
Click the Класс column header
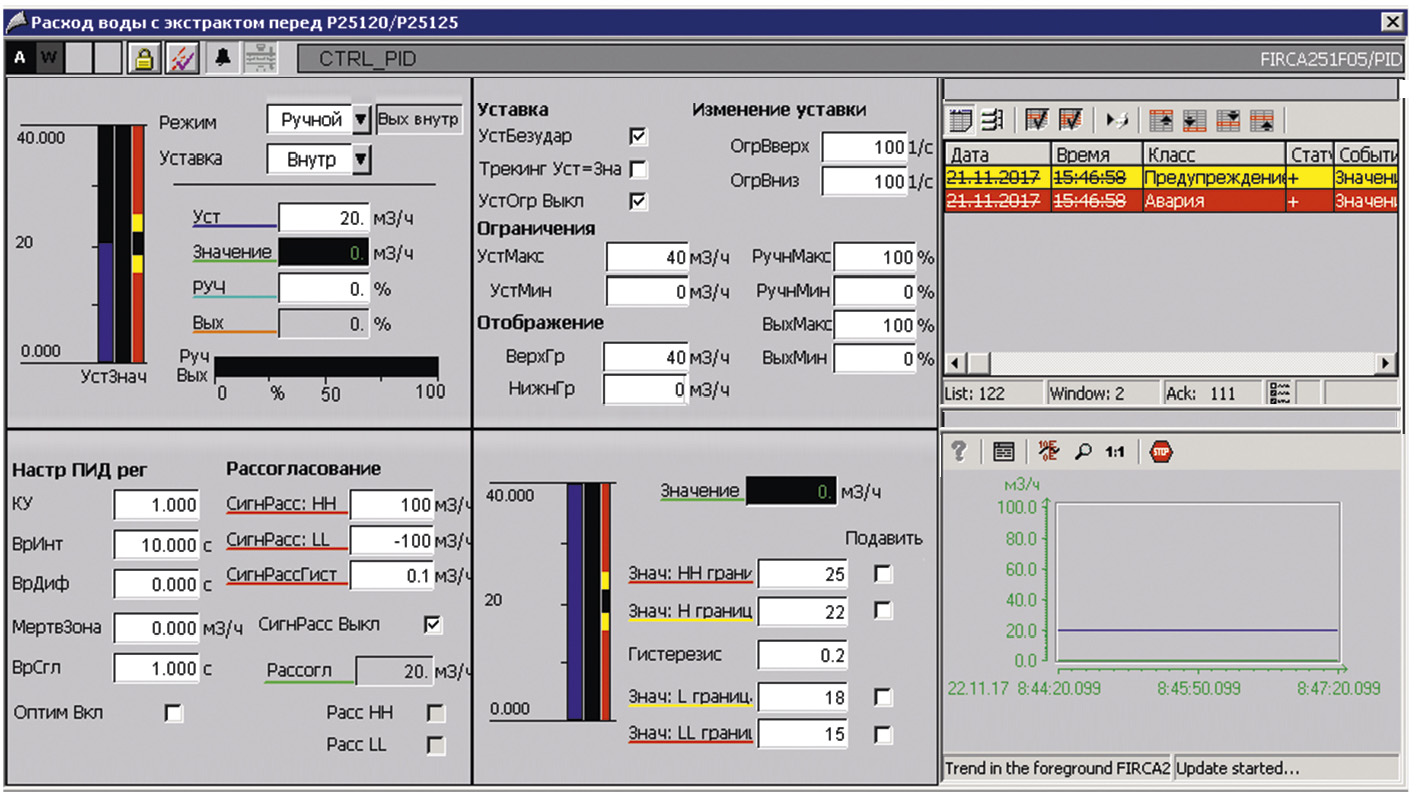1214,155
